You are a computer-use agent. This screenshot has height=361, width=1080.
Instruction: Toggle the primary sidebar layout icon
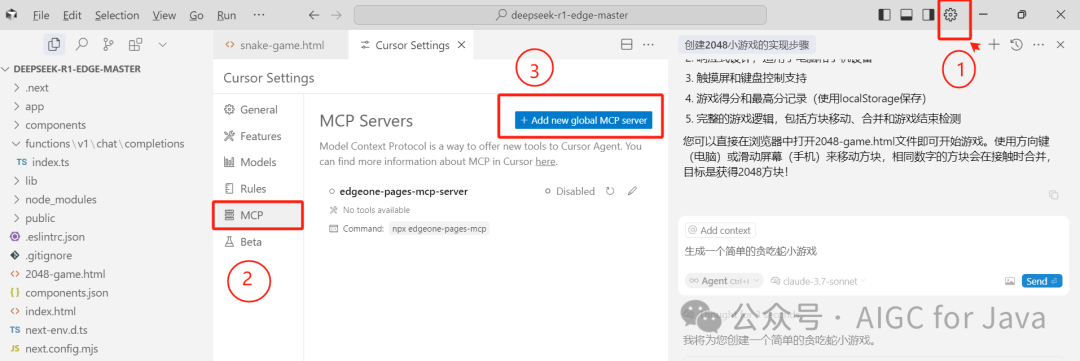885,14
